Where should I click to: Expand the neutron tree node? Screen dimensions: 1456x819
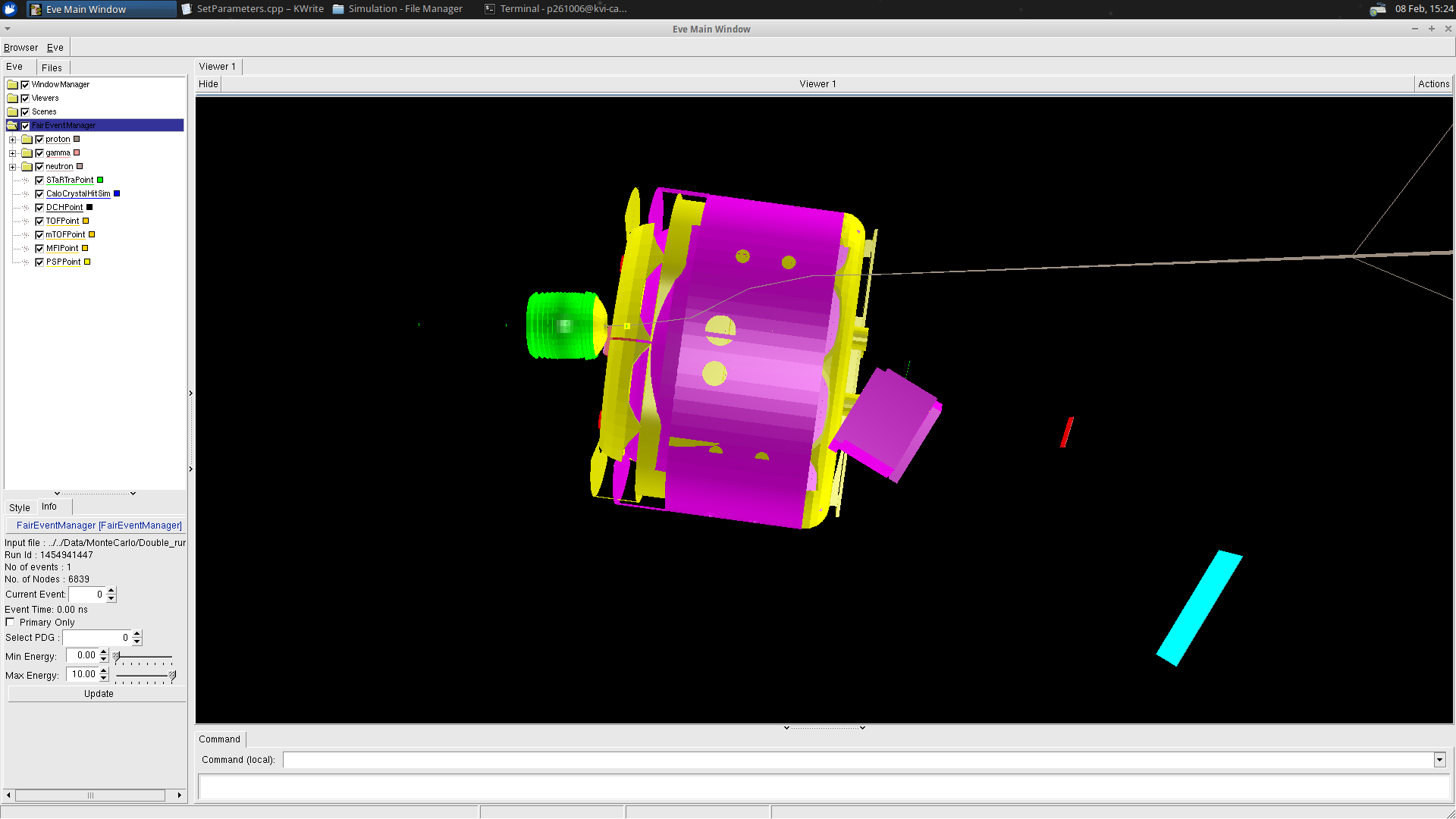[x=12, y=167]
